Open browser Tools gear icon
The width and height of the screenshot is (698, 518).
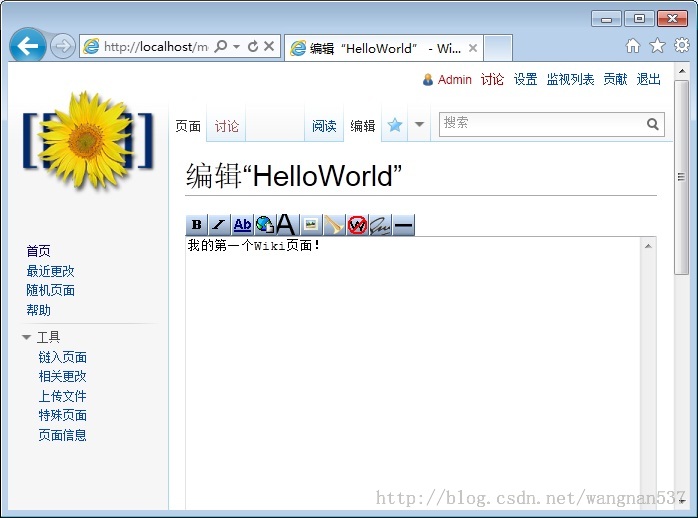pos(682,45)
